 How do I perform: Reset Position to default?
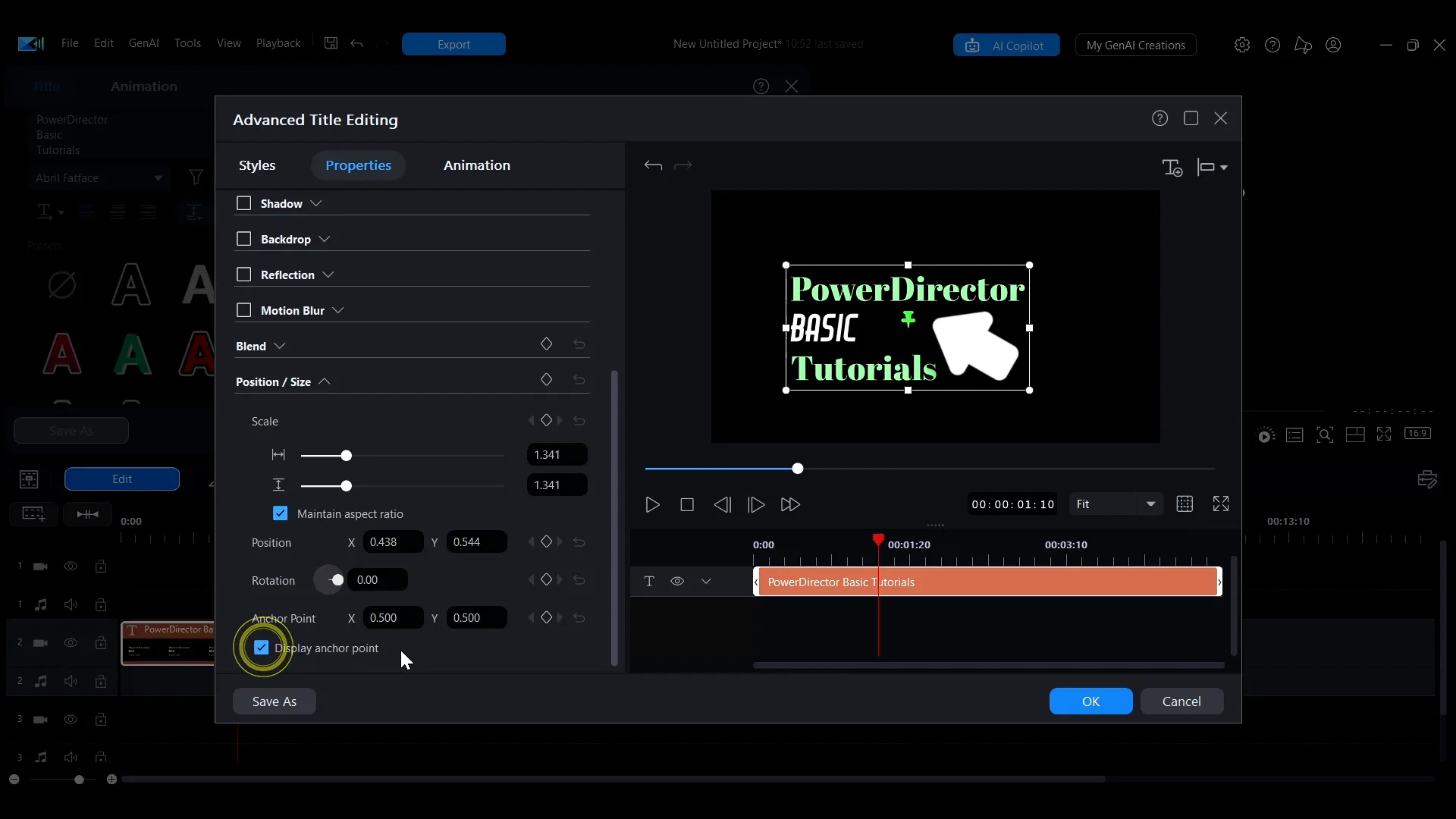click(x=579, y=542)
